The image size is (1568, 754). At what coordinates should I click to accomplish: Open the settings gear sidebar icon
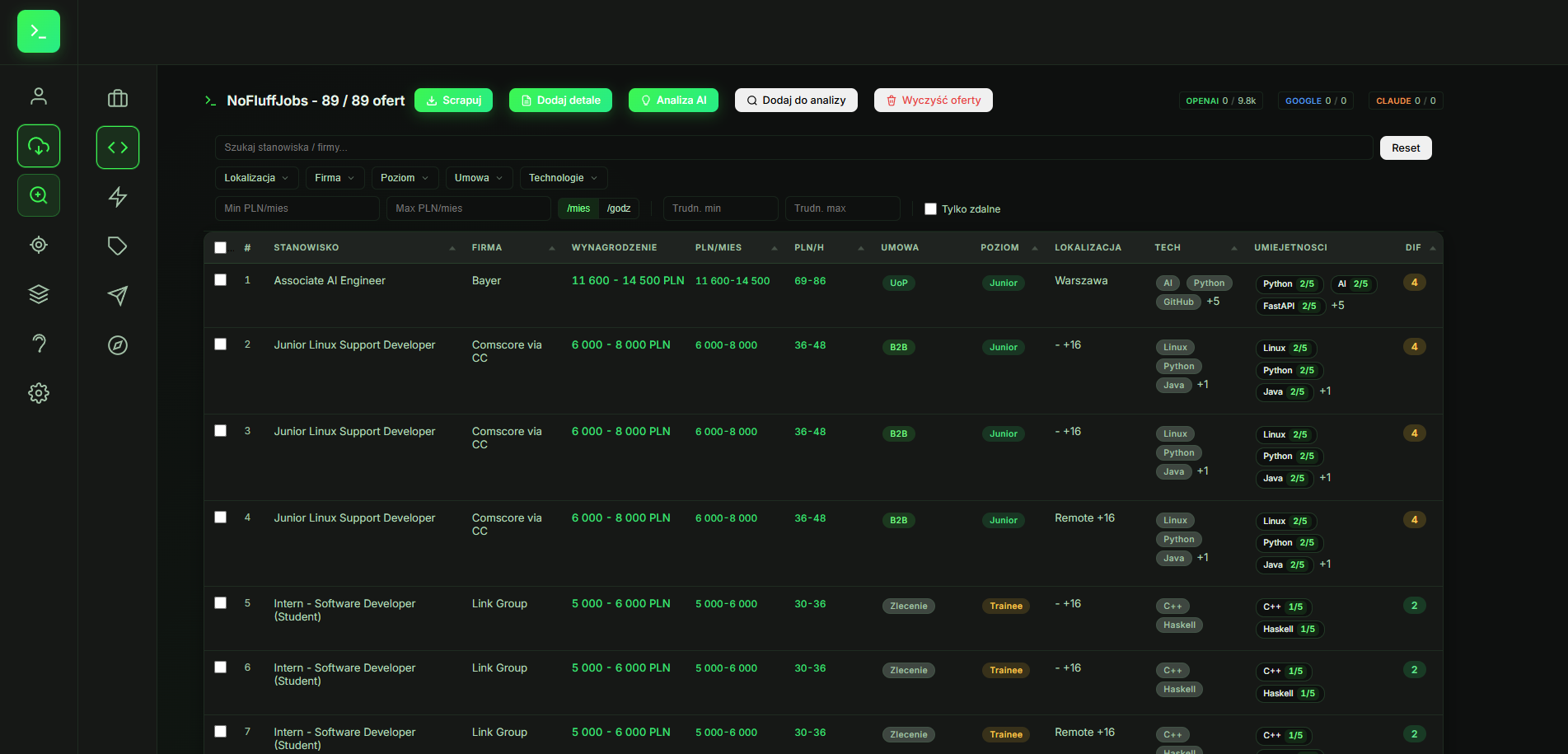click(x=39, y=393)
